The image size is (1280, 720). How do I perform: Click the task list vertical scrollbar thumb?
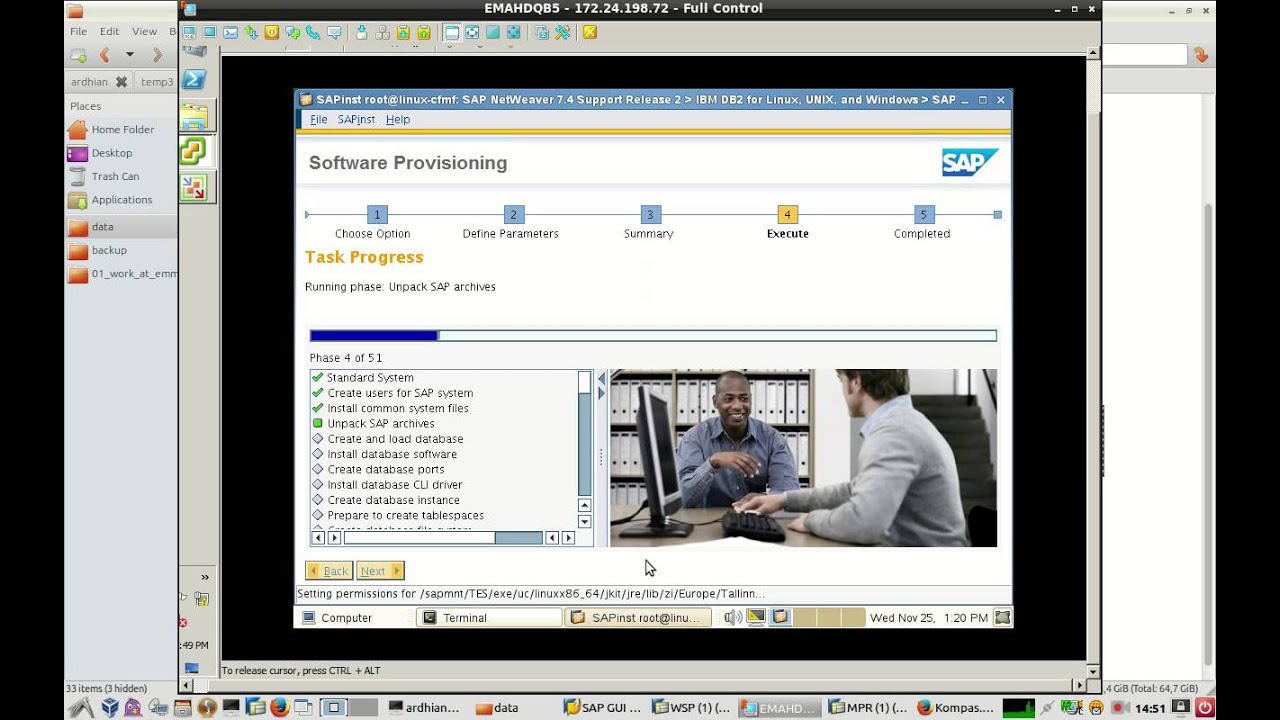(585, 382)
